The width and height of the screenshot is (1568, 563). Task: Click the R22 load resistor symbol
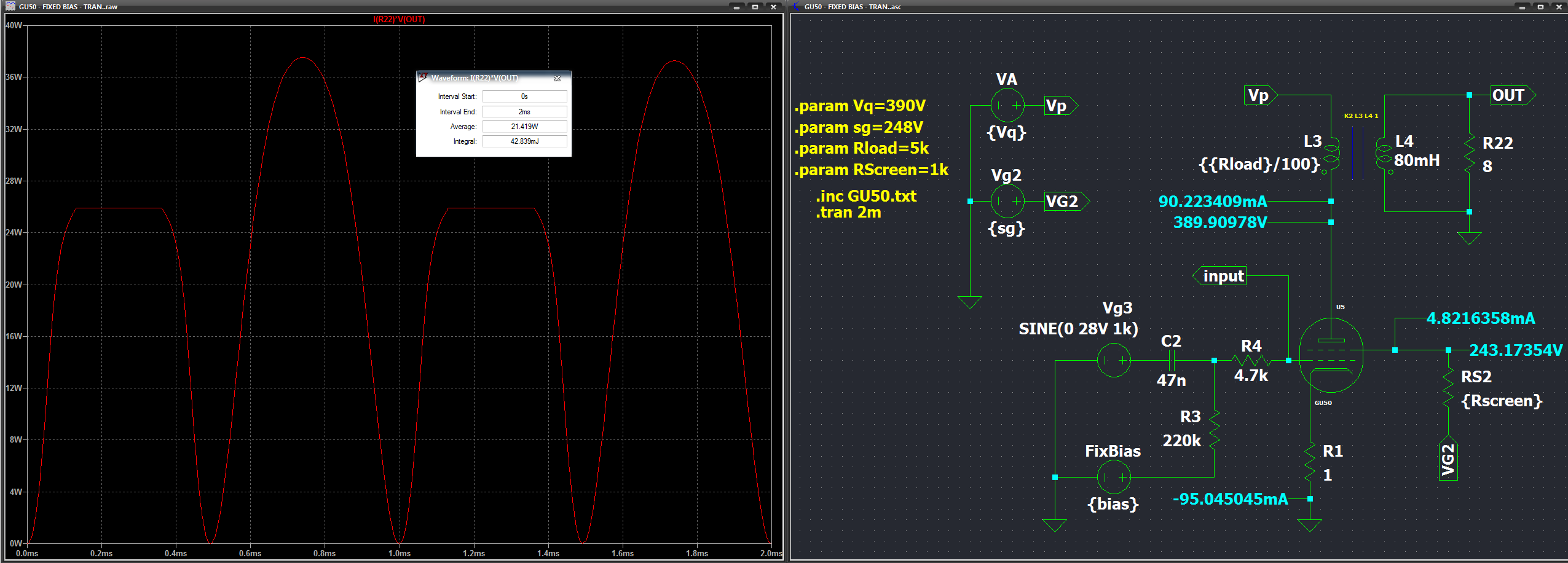[1470, 154]
